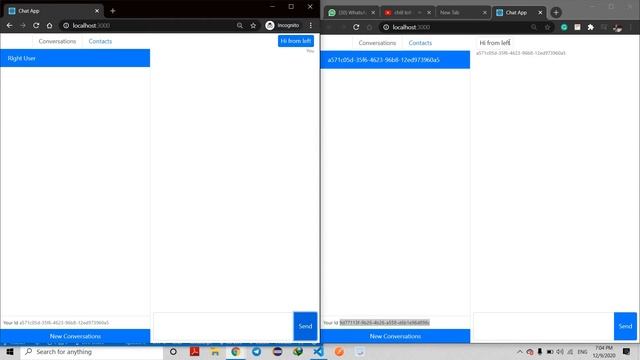Reload the page in the left Incognito window
The width and height of the screenshot is (640, 360).
[36, 25]
